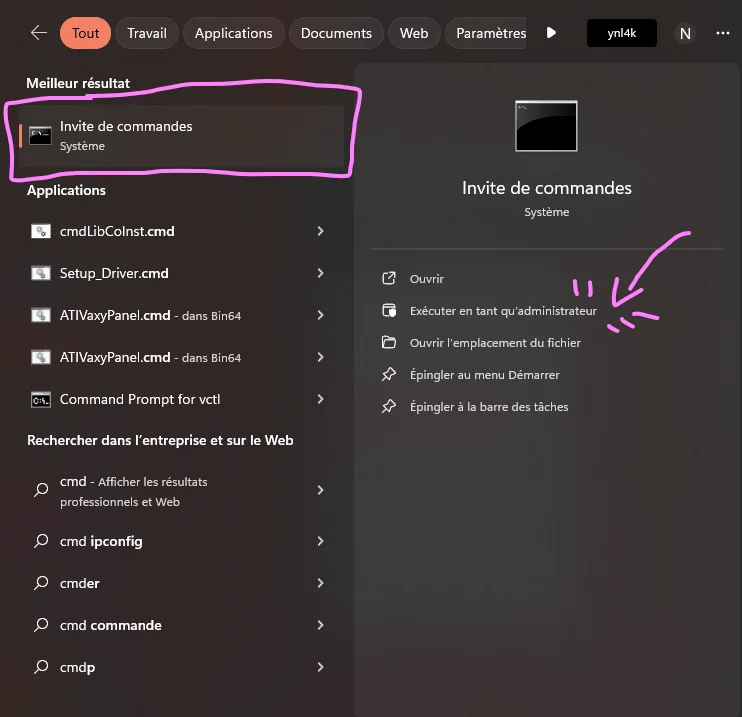Click the large Command Prompt preview icon
742x717 pixels.
[x=546, y=126]
